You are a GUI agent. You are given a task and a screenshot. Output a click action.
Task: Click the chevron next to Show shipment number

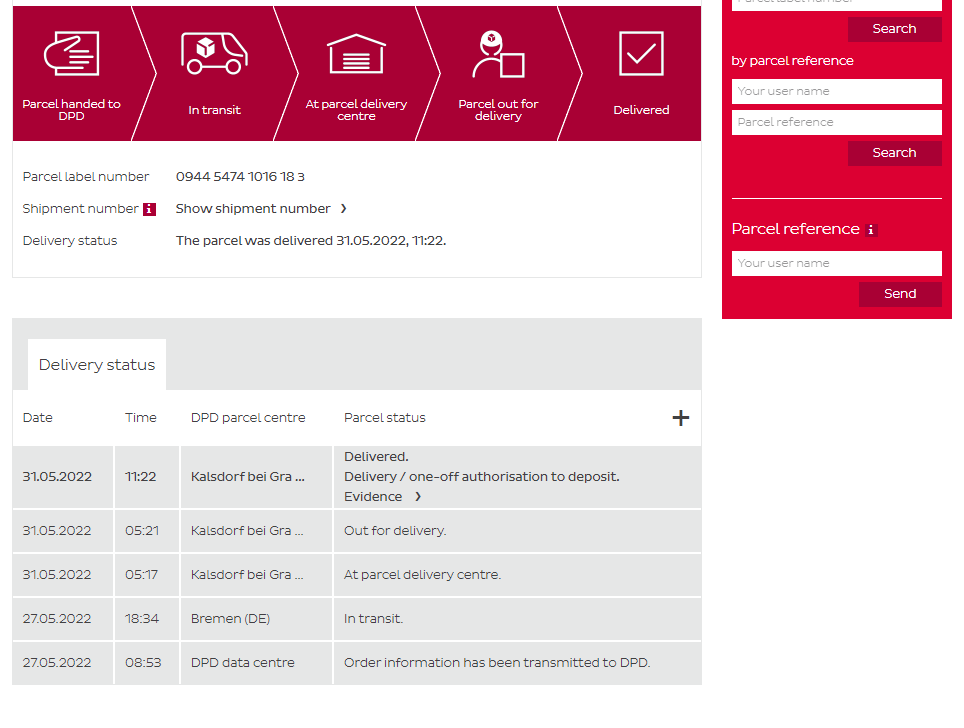[x=344, y=209]
